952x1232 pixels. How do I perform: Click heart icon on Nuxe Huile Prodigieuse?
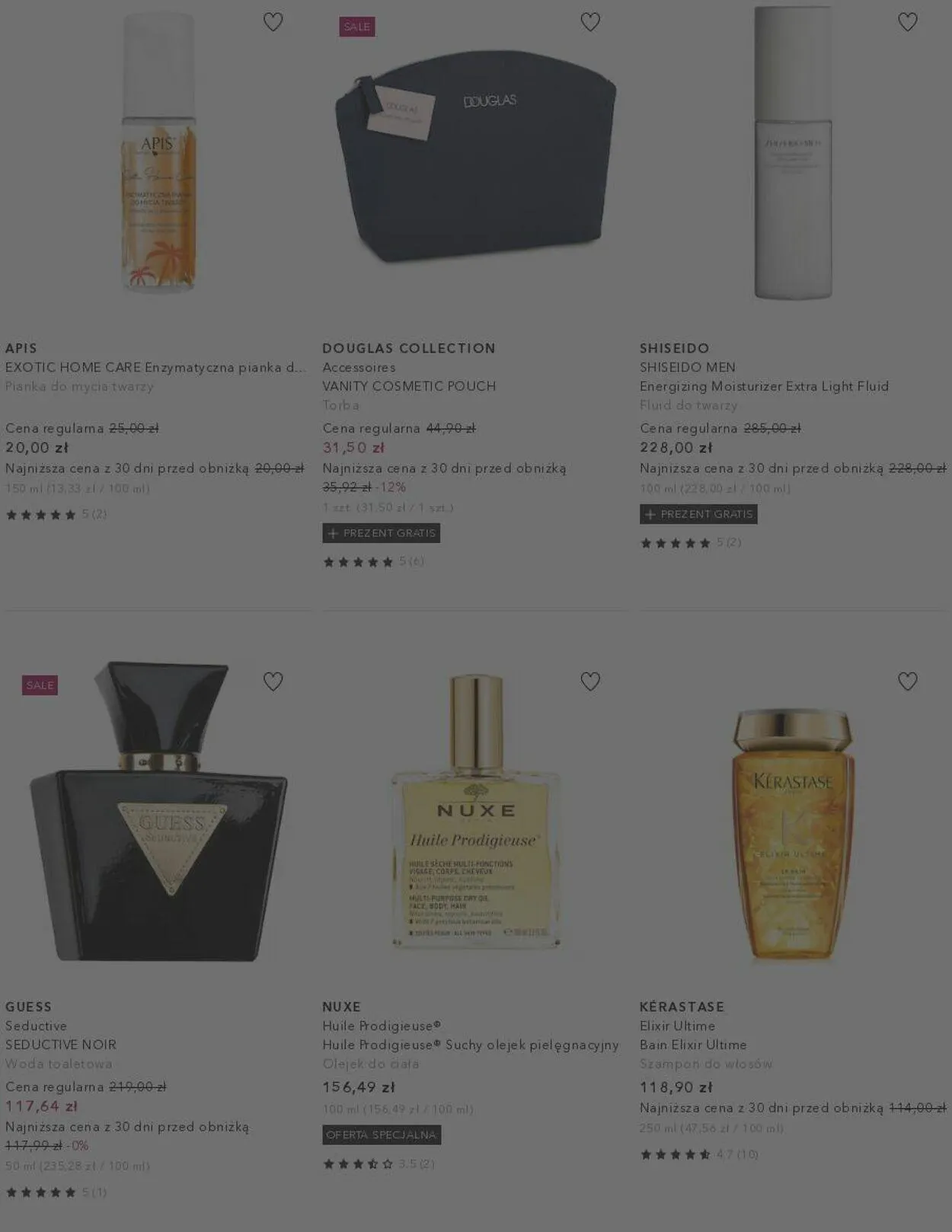590,681
